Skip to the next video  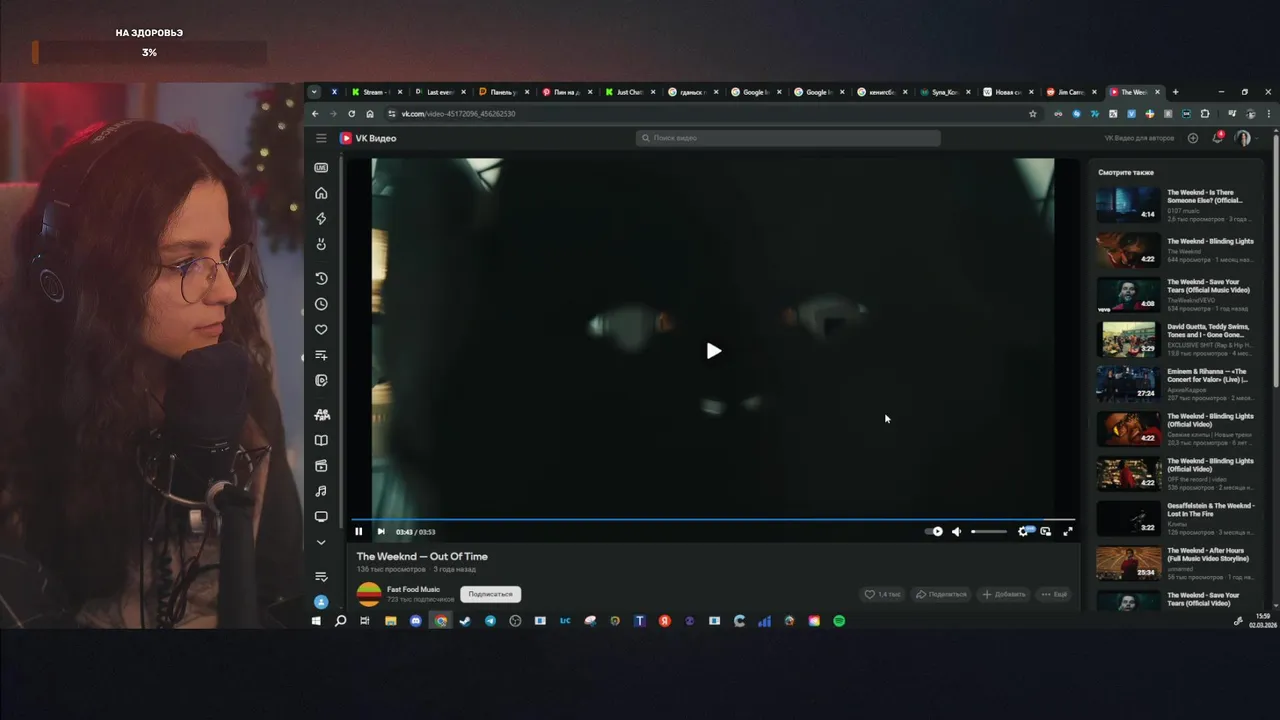[381, 532]
